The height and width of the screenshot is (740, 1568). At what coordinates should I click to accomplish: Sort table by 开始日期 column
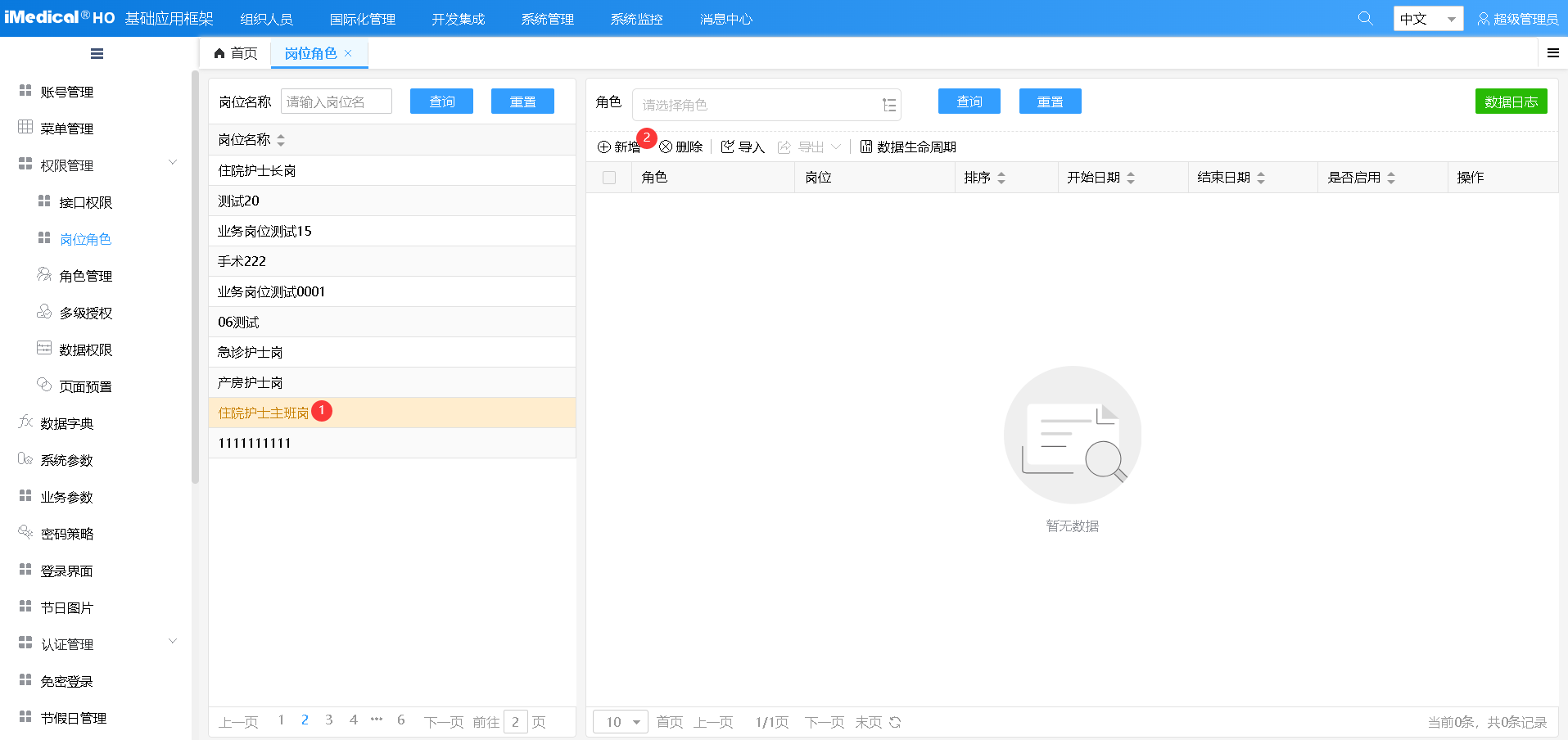(x=1131, y=178)
